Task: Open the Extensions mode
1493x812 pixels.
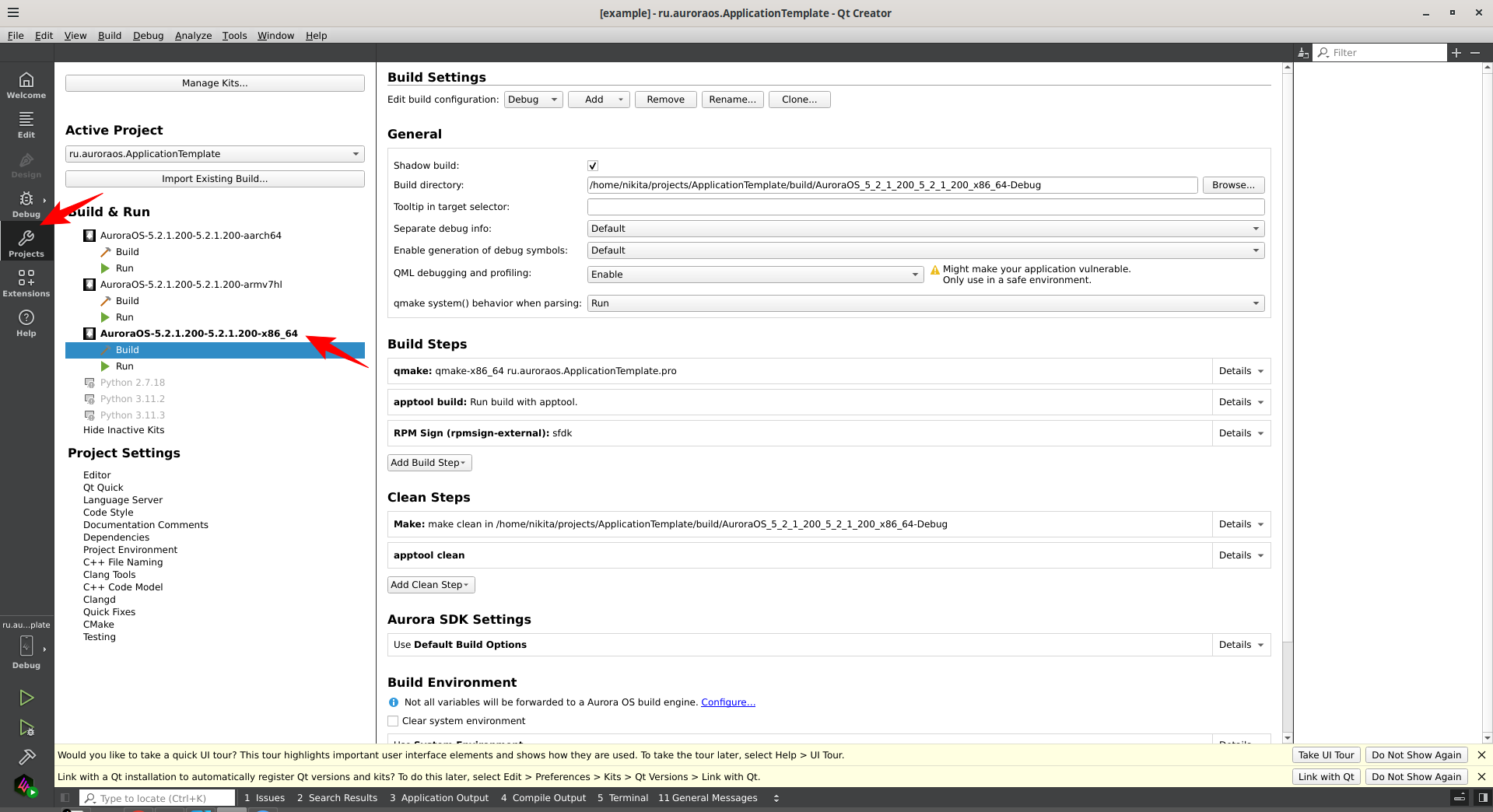Action: (x=26, y=284)
